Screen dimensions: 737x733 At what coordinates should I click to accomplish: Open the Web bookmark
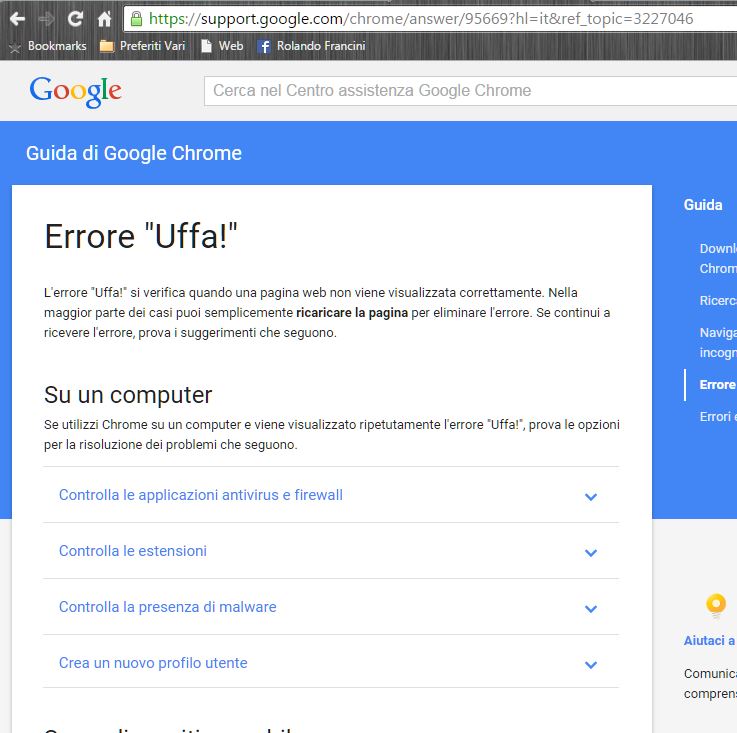tap(222, 46)
